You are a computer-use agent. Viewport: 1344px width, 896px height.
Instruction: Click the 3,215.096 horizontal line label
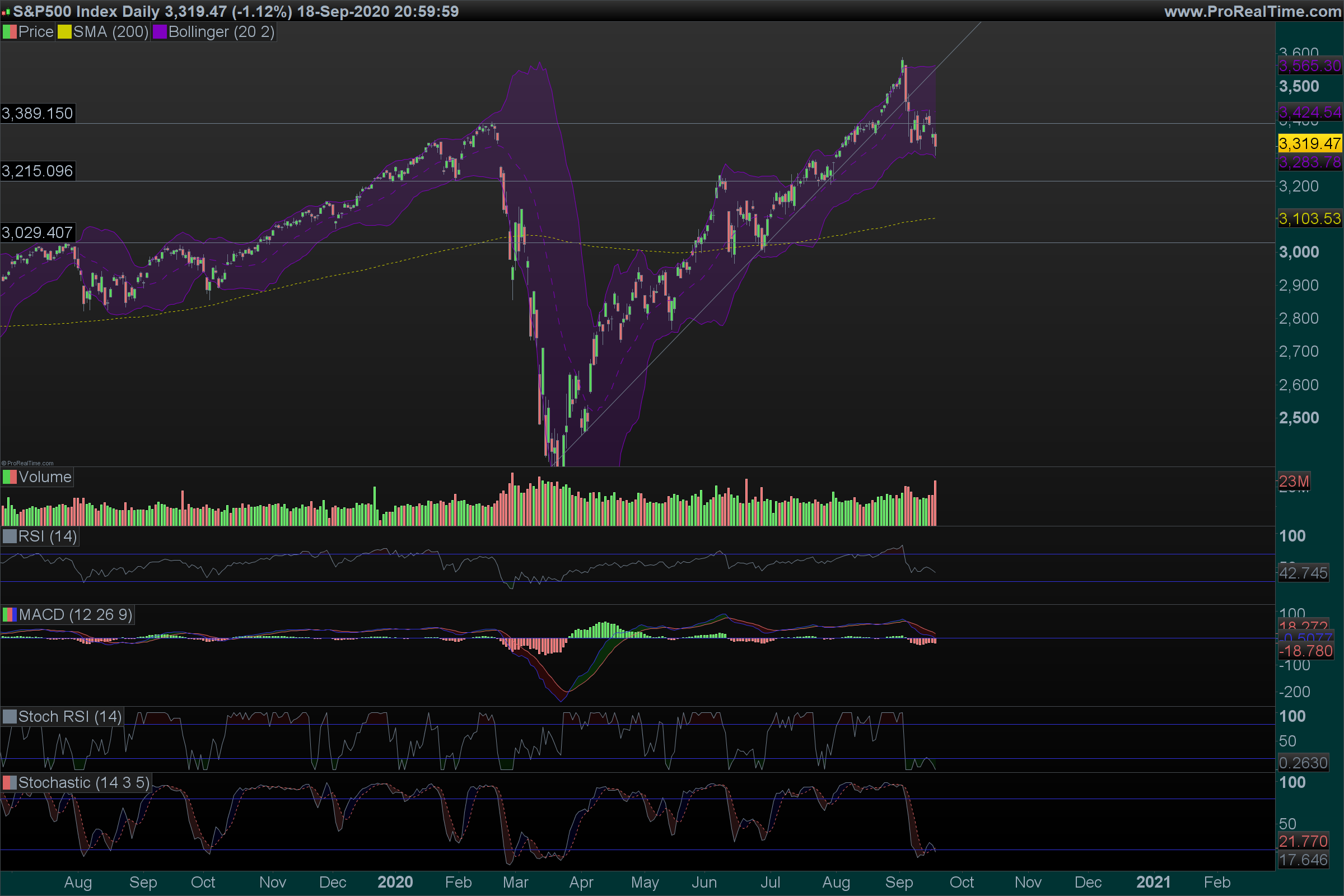[38, 171]
